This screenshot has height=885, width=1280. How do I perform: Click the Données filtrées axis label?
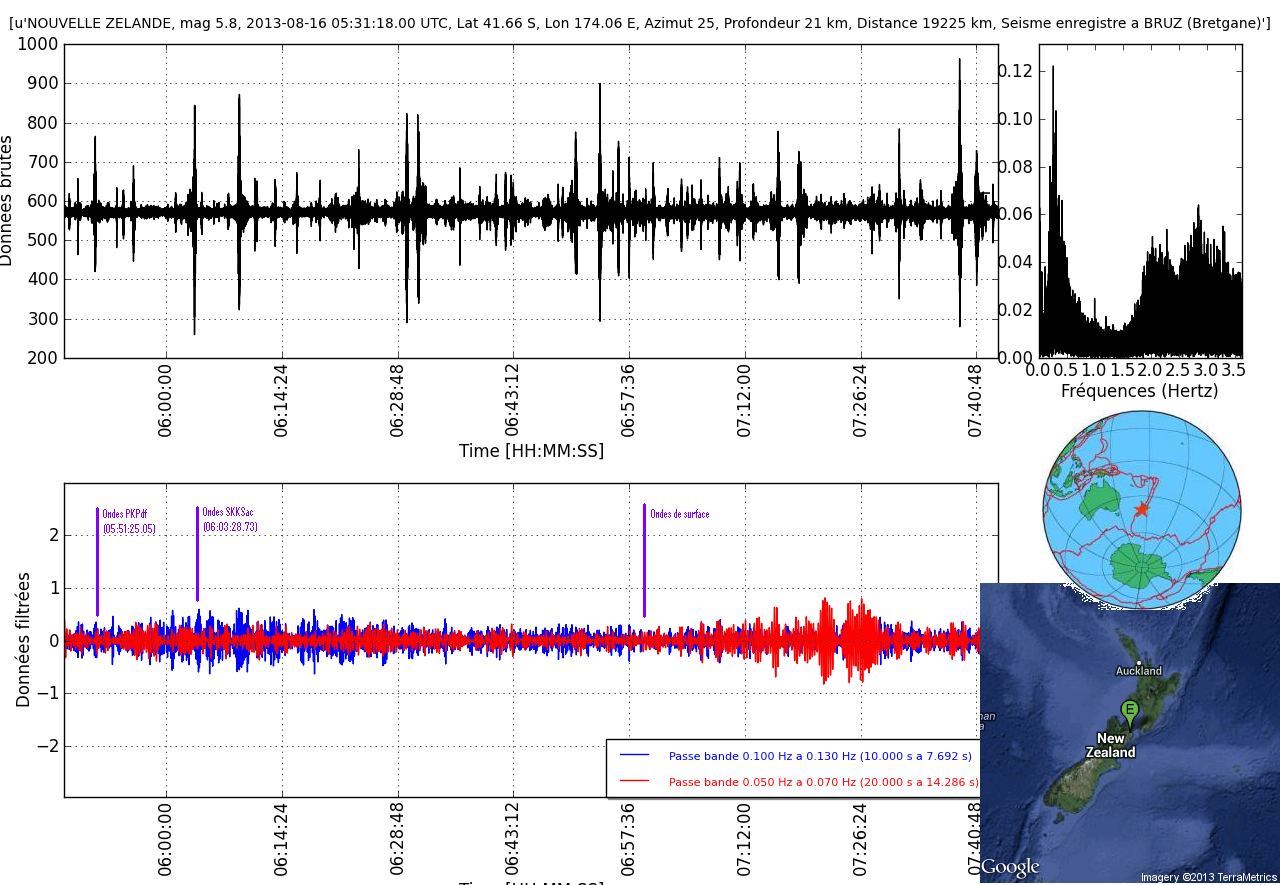click(22, 640)
